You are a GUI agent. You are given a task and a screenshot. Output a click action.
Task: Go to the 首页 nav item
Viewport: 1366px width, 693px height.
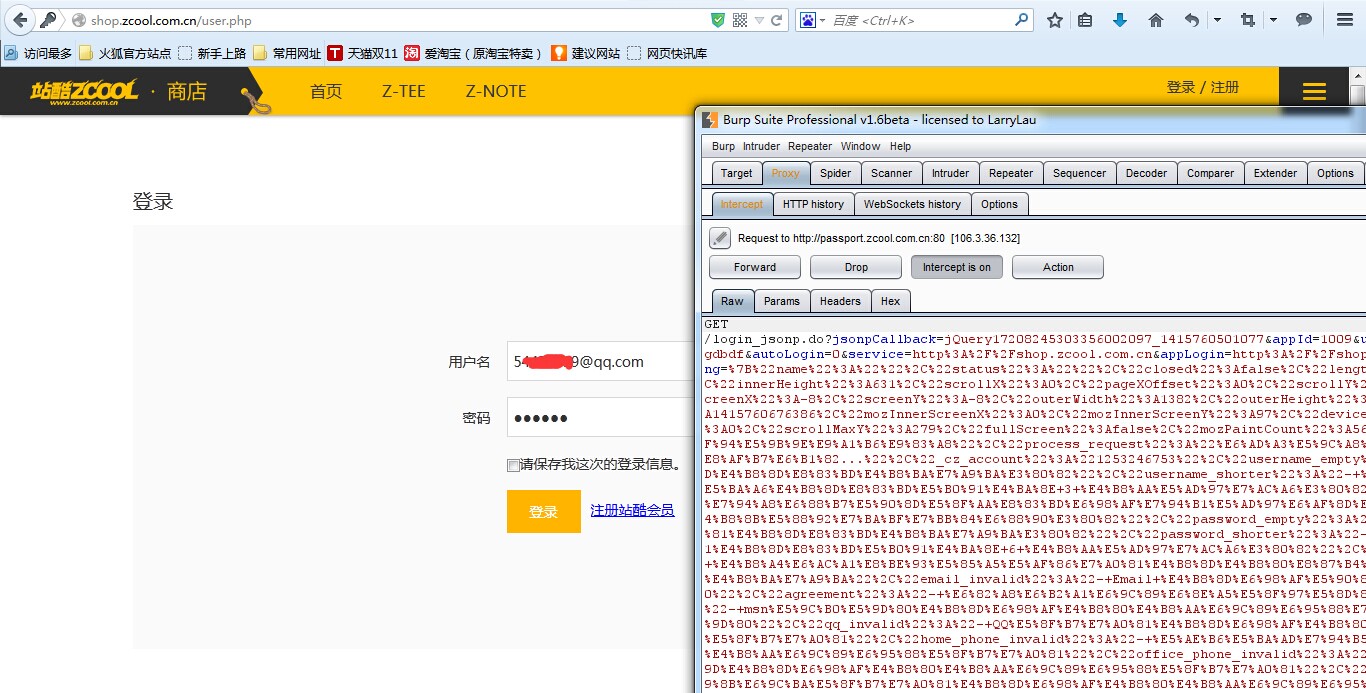pyautogui.click(x=326, y=91)
